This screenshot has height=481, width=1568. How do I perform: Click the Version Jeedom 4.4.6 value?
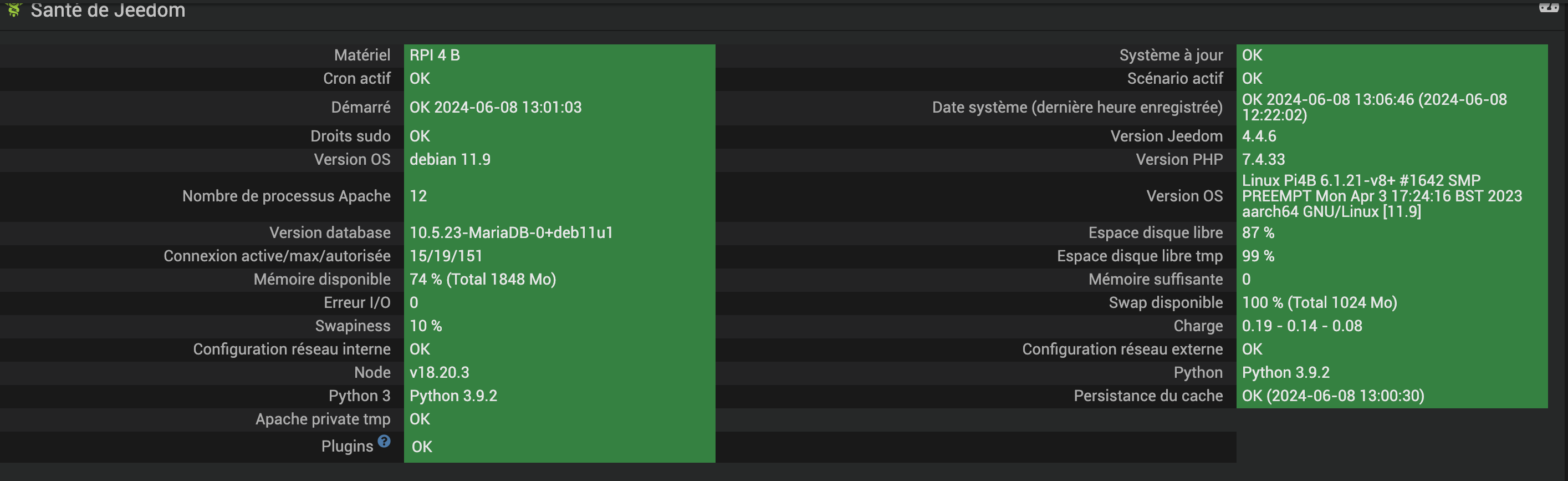[x=1259, y=136]
